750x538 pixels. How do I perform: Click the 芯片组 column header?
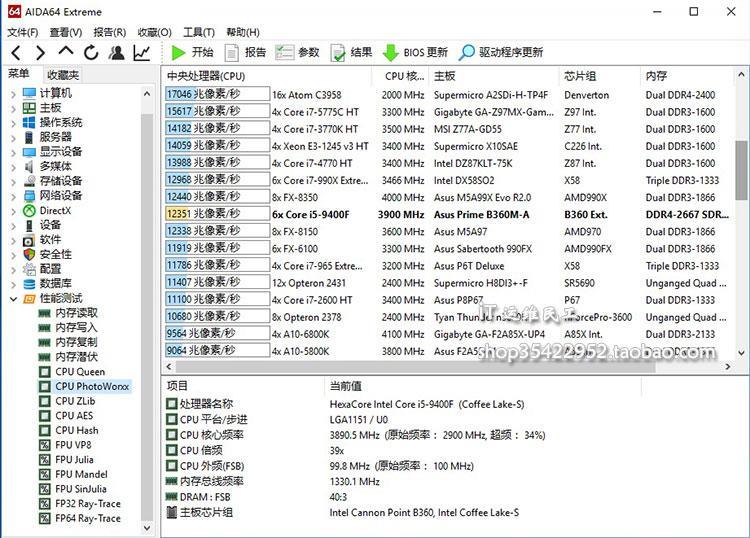580,76
